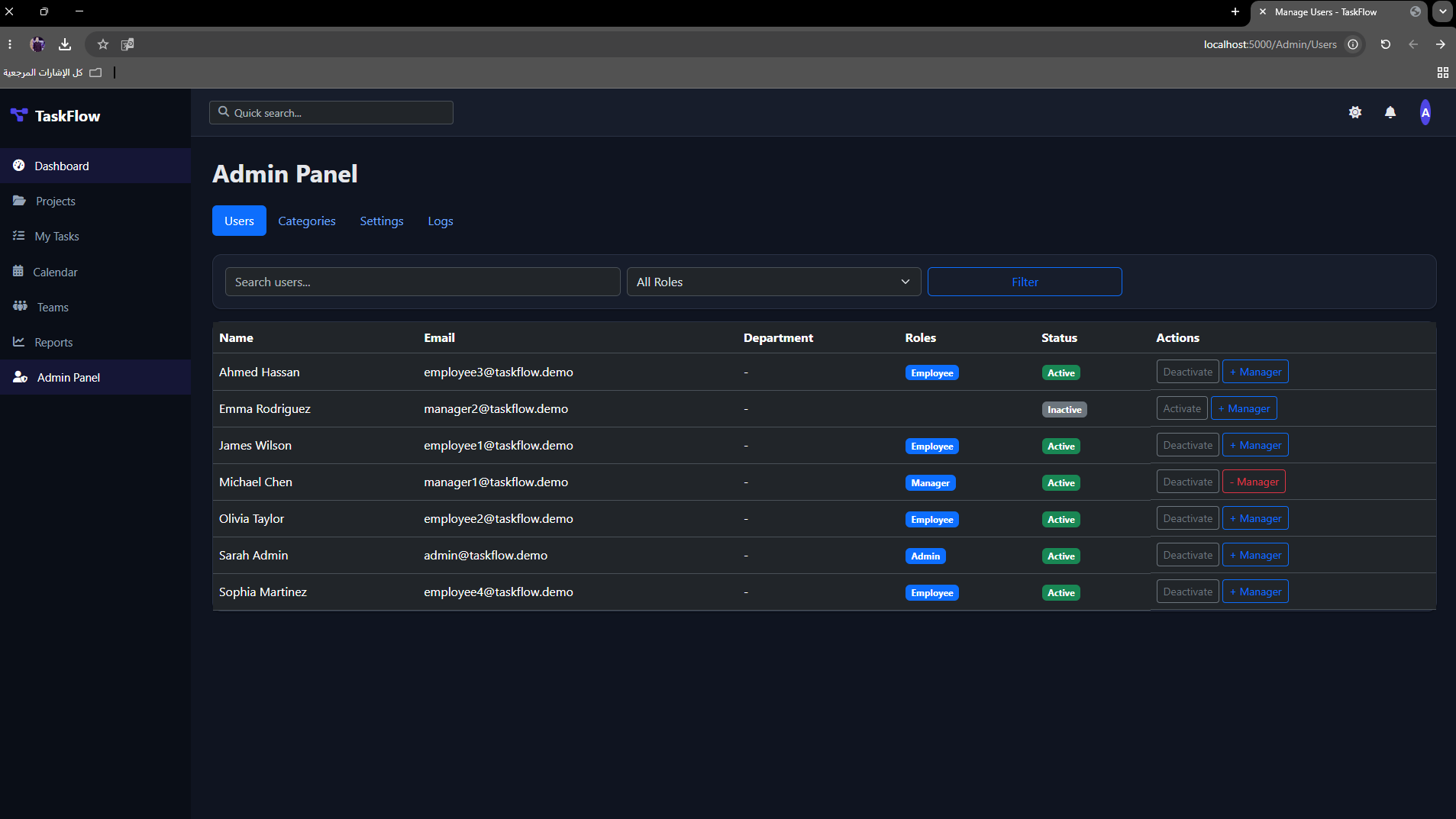
Task: Click admin@taskflow.demo email
Action: [x=486, y=555]
